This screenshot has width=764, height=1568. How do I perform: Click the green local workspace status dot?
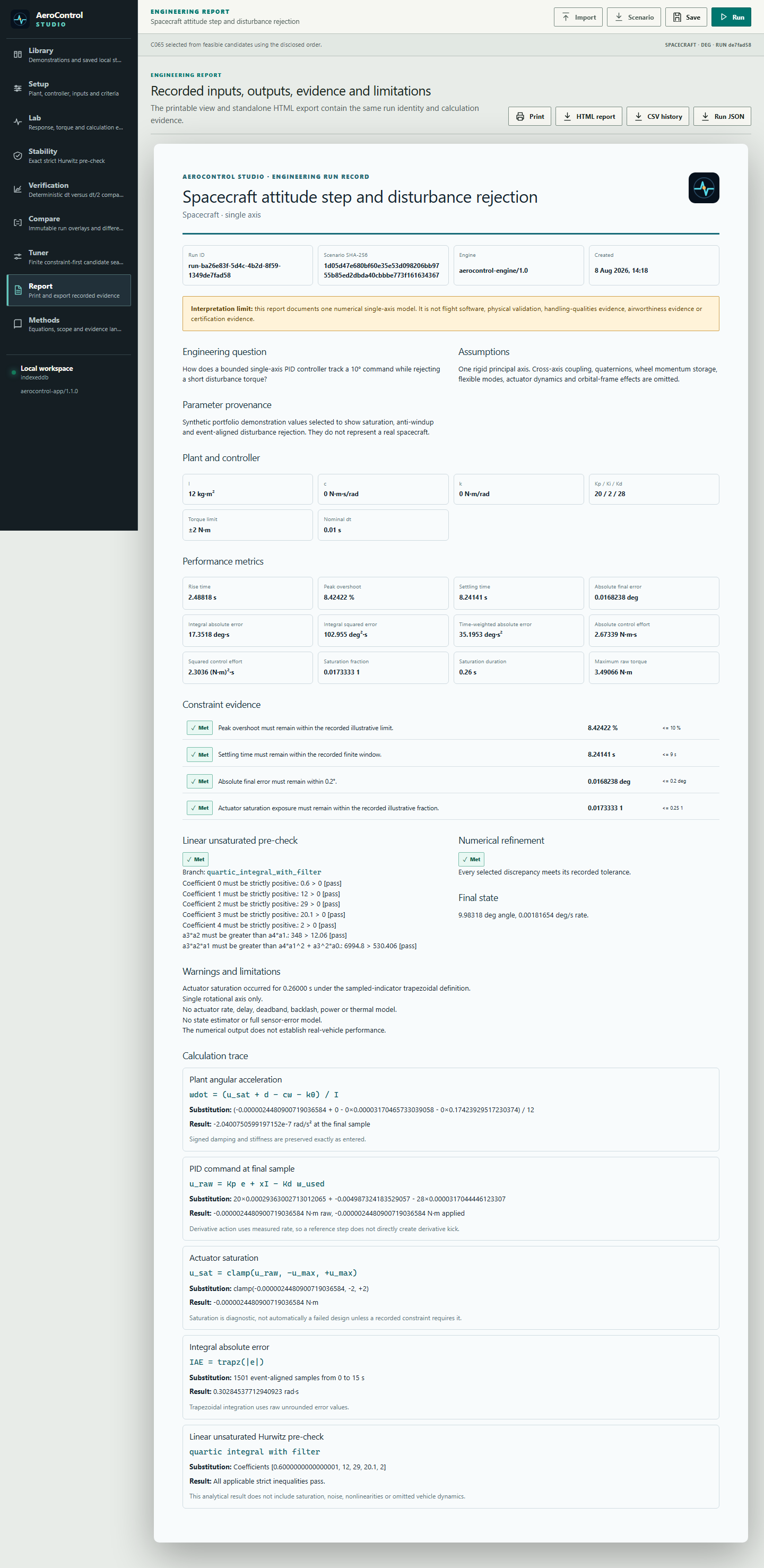[x=13, y=372]
